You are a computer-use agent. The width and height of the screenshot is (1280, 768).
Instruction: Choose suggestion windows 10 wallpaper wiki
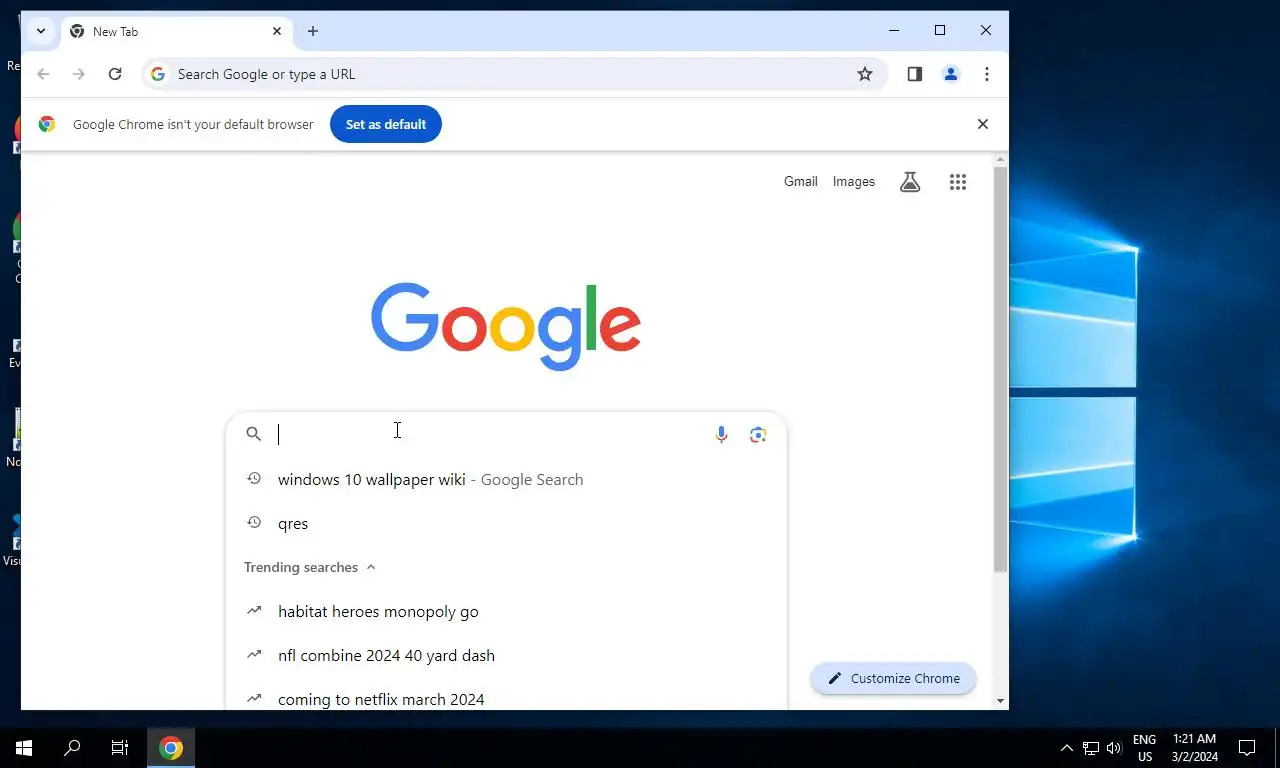(506, 479)
